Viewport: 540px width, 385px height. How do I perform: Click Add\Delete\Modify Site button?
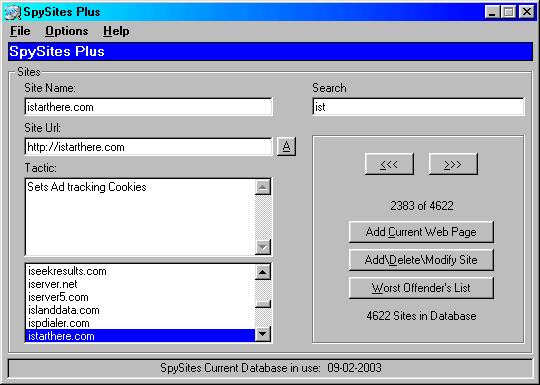pos(421,260)
